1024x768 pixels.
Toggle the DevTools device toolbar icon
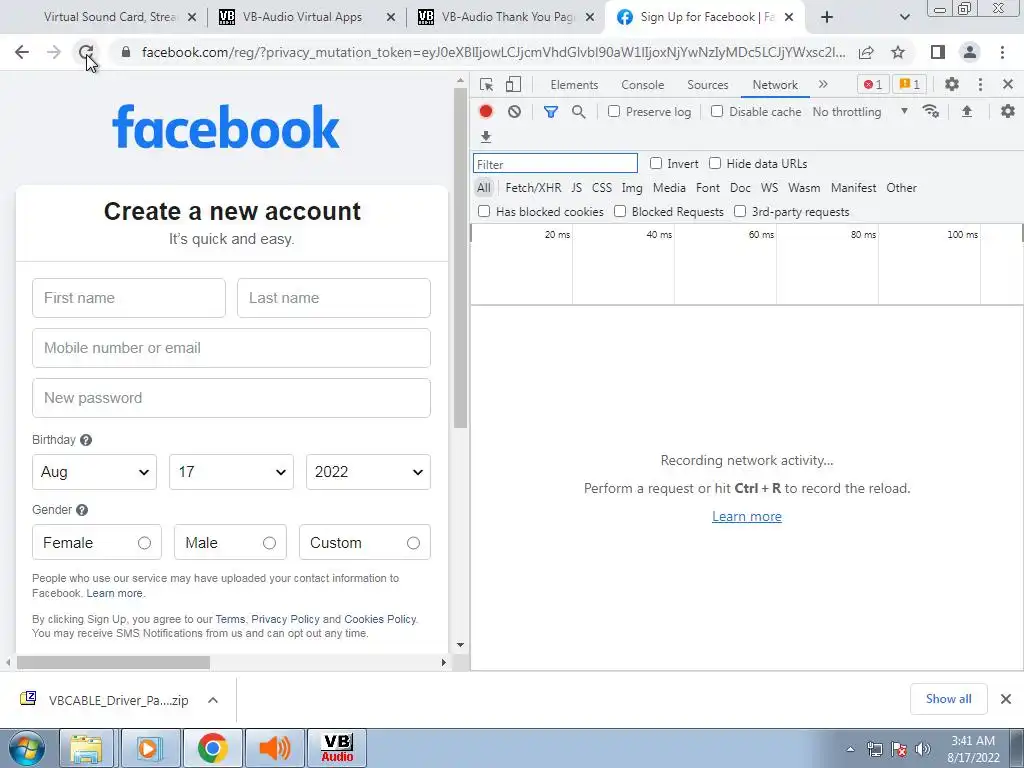[514, 84]
